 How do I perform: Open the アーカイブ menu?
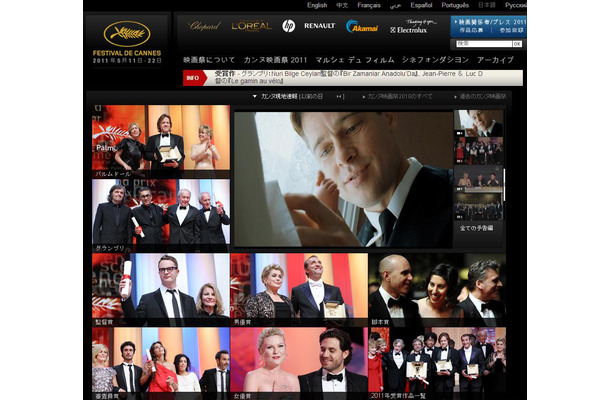496,60
